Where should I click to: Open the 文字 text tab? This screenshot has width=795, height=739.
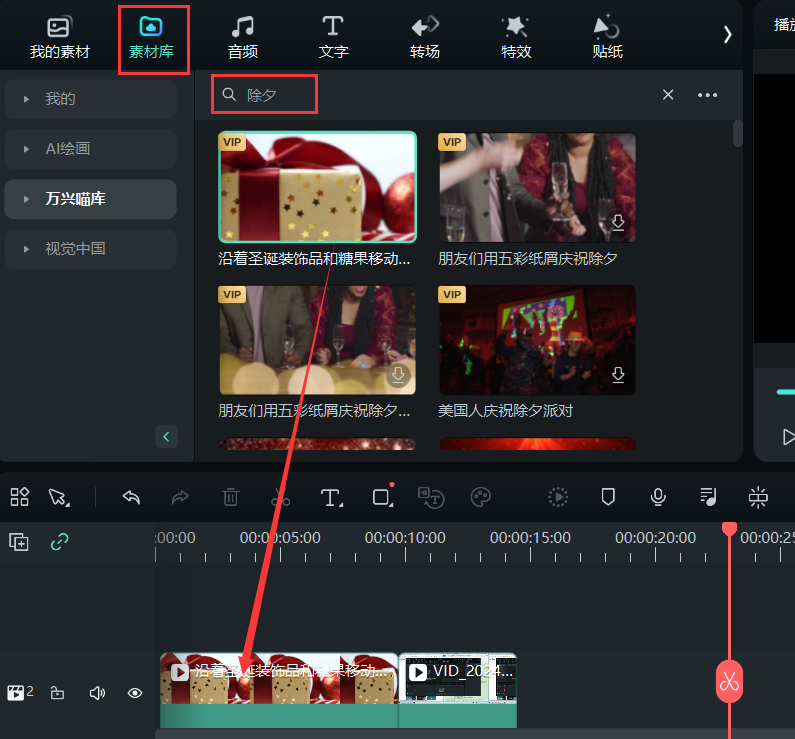[333, 38]
